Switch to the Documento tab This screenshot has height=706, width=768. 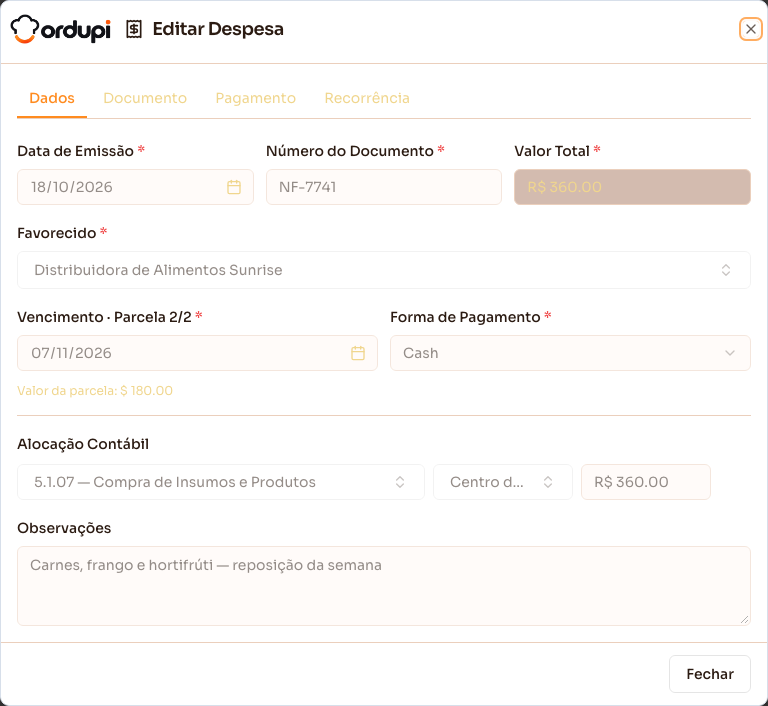(x=145, y=98)
